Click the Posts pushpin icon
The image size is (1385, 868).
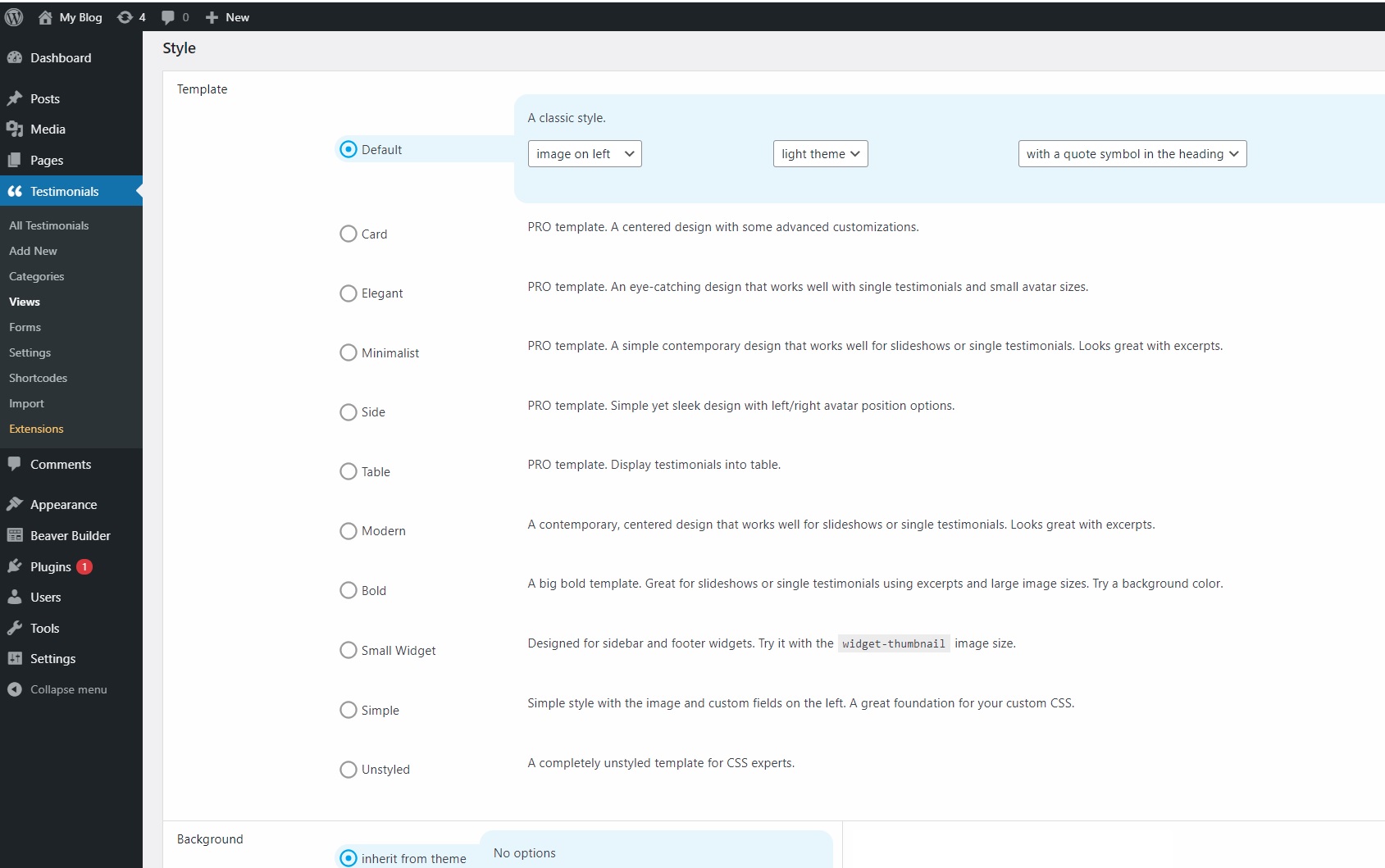click(15, 98)
